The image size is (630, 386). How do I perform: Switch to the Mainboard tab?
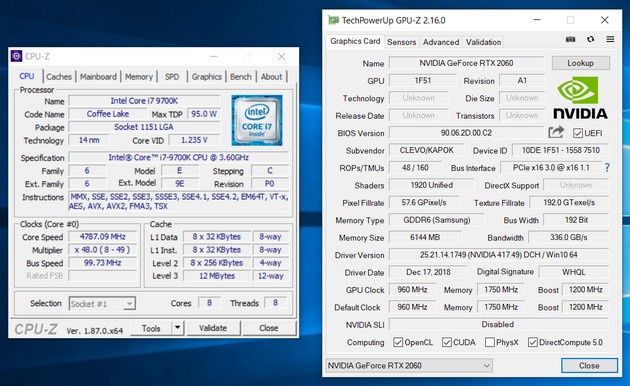pos(98,76)
